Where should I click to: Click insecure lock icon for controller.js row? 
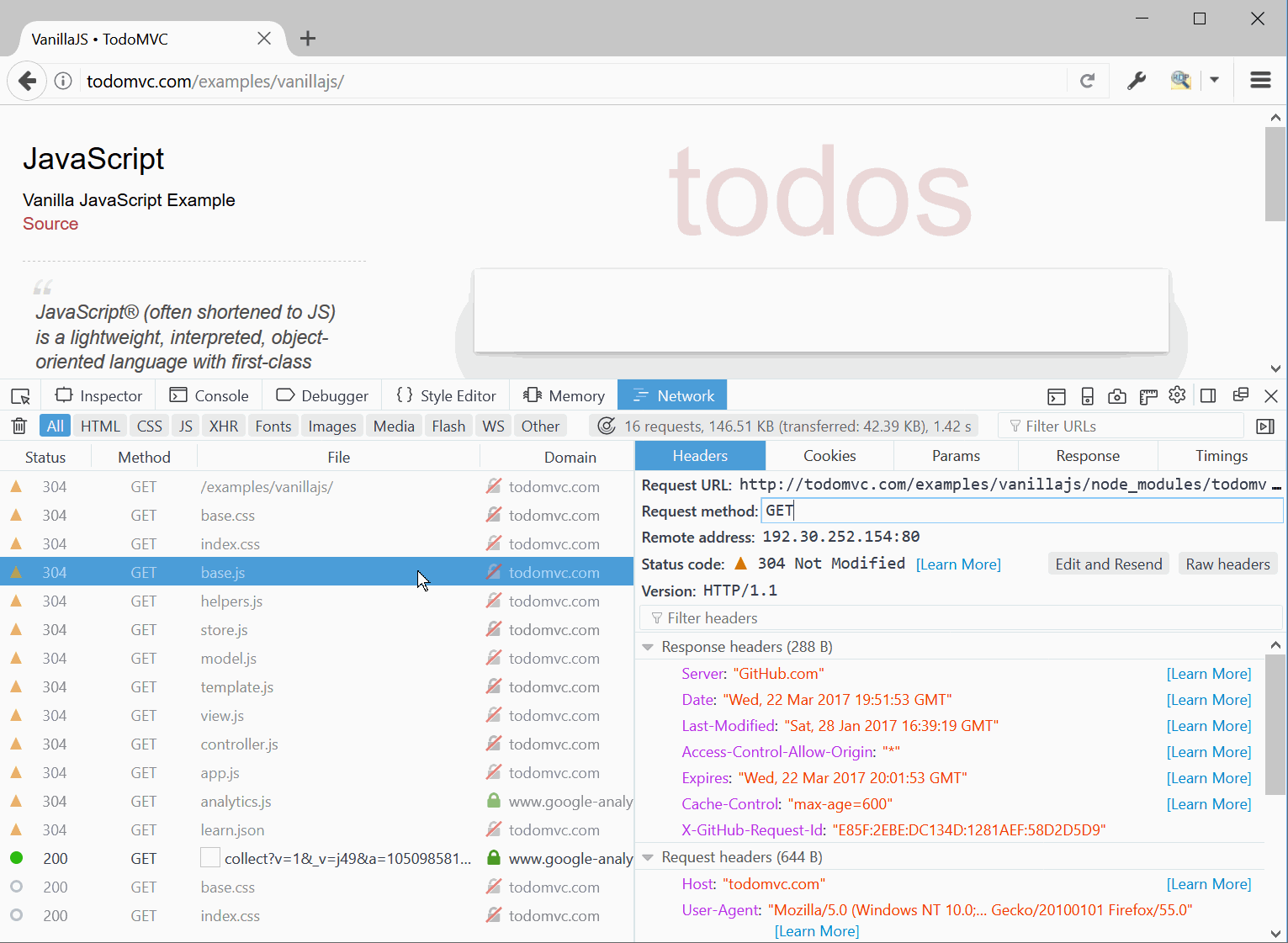point(494,744)
